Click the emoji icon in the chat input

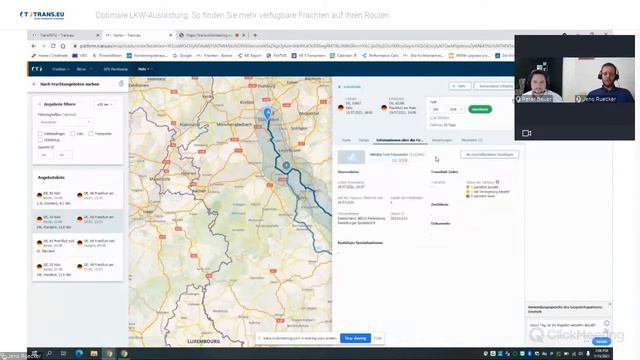pos(607,323)
